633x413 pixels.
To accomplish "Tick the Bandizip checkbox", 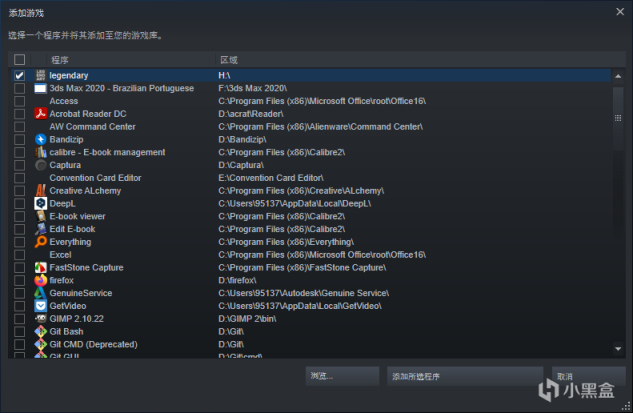I will point(19,140).
